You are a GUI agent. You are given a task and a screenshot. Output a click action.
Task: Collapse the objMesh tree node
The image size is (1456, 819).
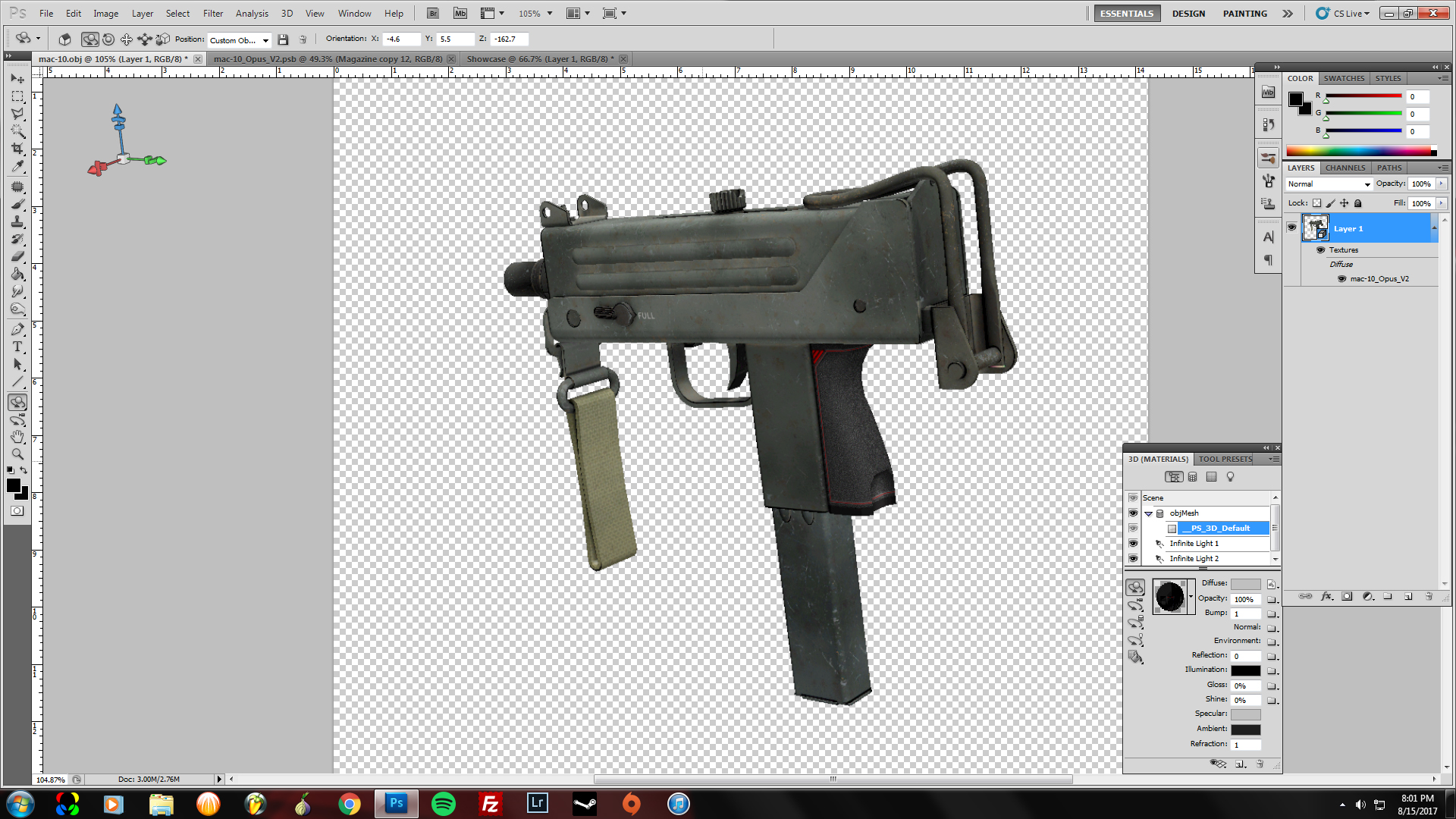1148,513
